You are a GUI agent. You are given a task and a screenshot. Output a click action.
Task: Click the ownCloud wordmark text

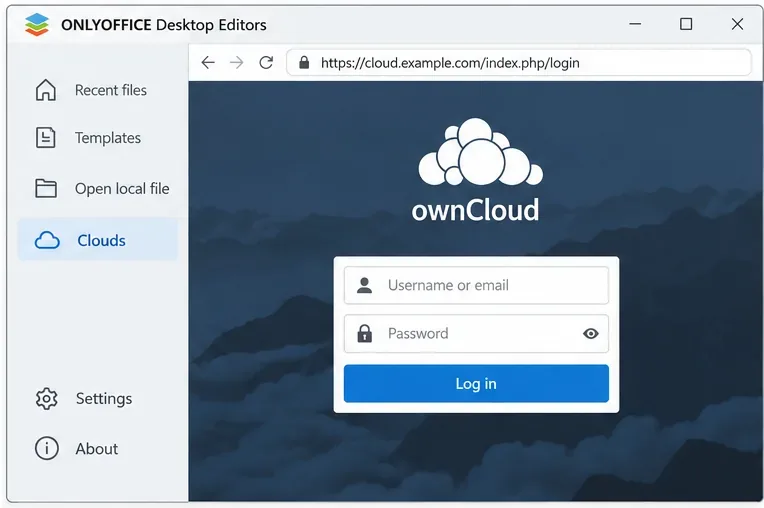click(x=475, y=210)
